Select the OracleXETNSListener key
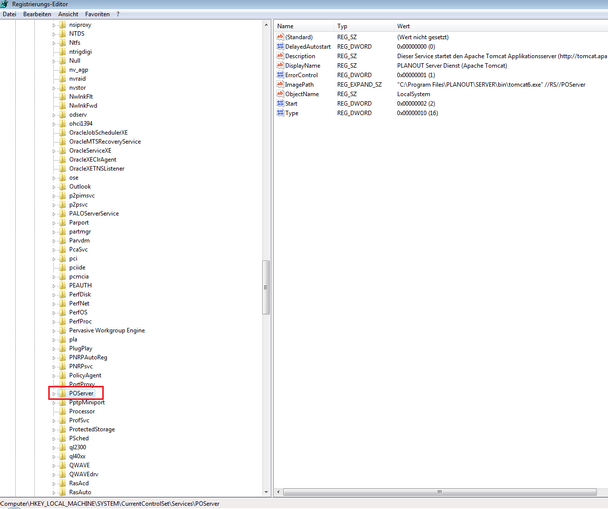The width and height of the screenshot is (608, 509). (97, 169)
